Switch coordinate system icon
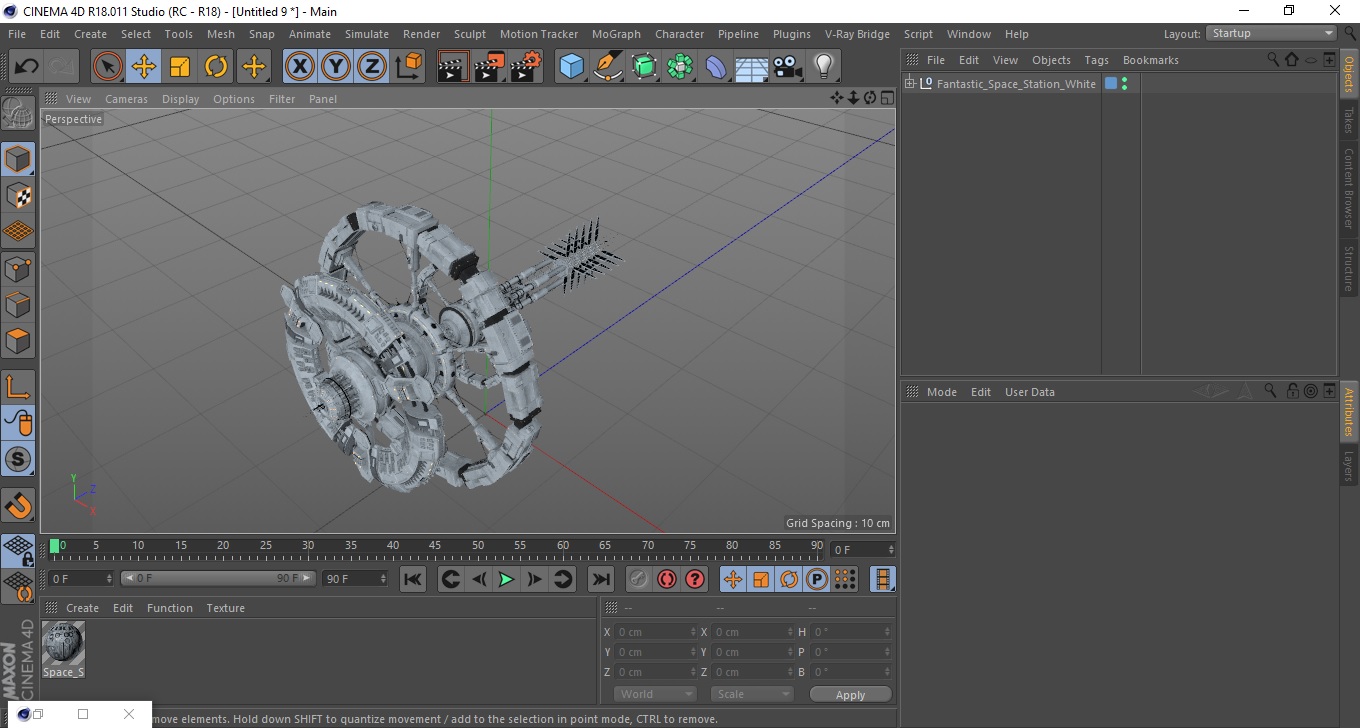Screen dimensions: 1360x728 [409, 67]
